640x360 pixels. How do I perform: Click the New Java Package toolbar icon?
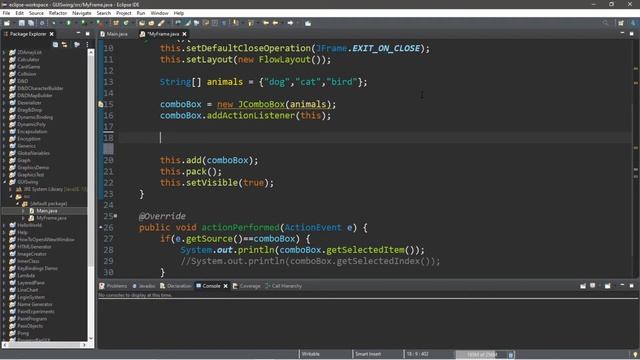tap(116, 23)
